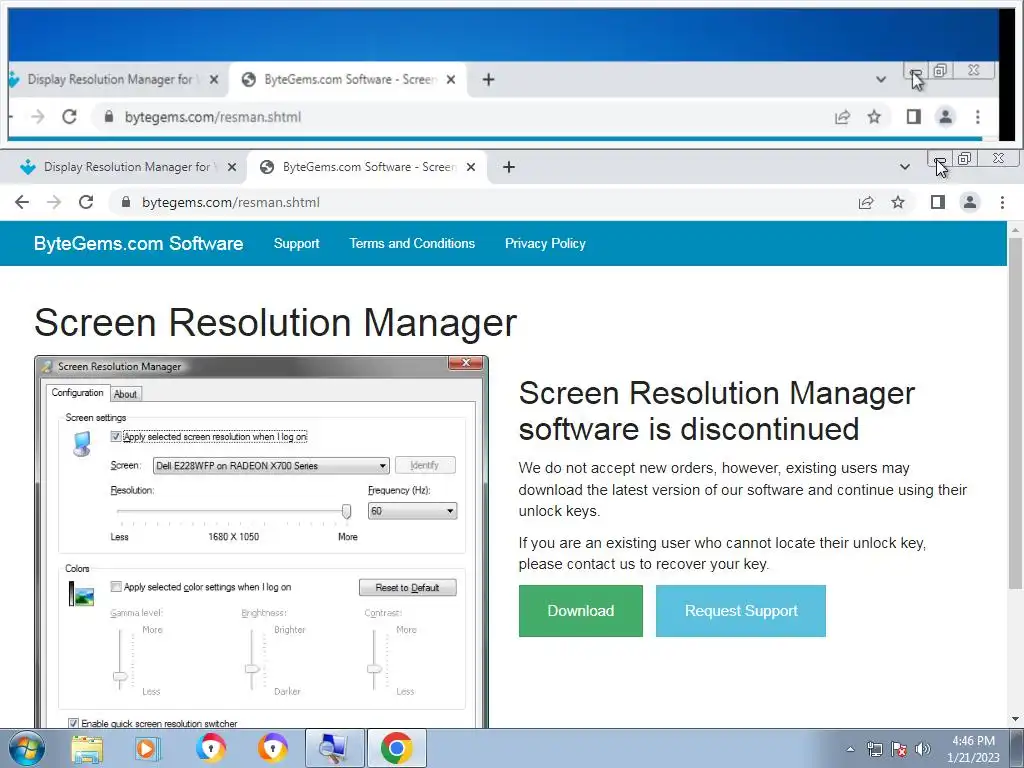The image size is (1024, 768).
Task: Click the network icon in system tray
Action: (x=874, y=749)
